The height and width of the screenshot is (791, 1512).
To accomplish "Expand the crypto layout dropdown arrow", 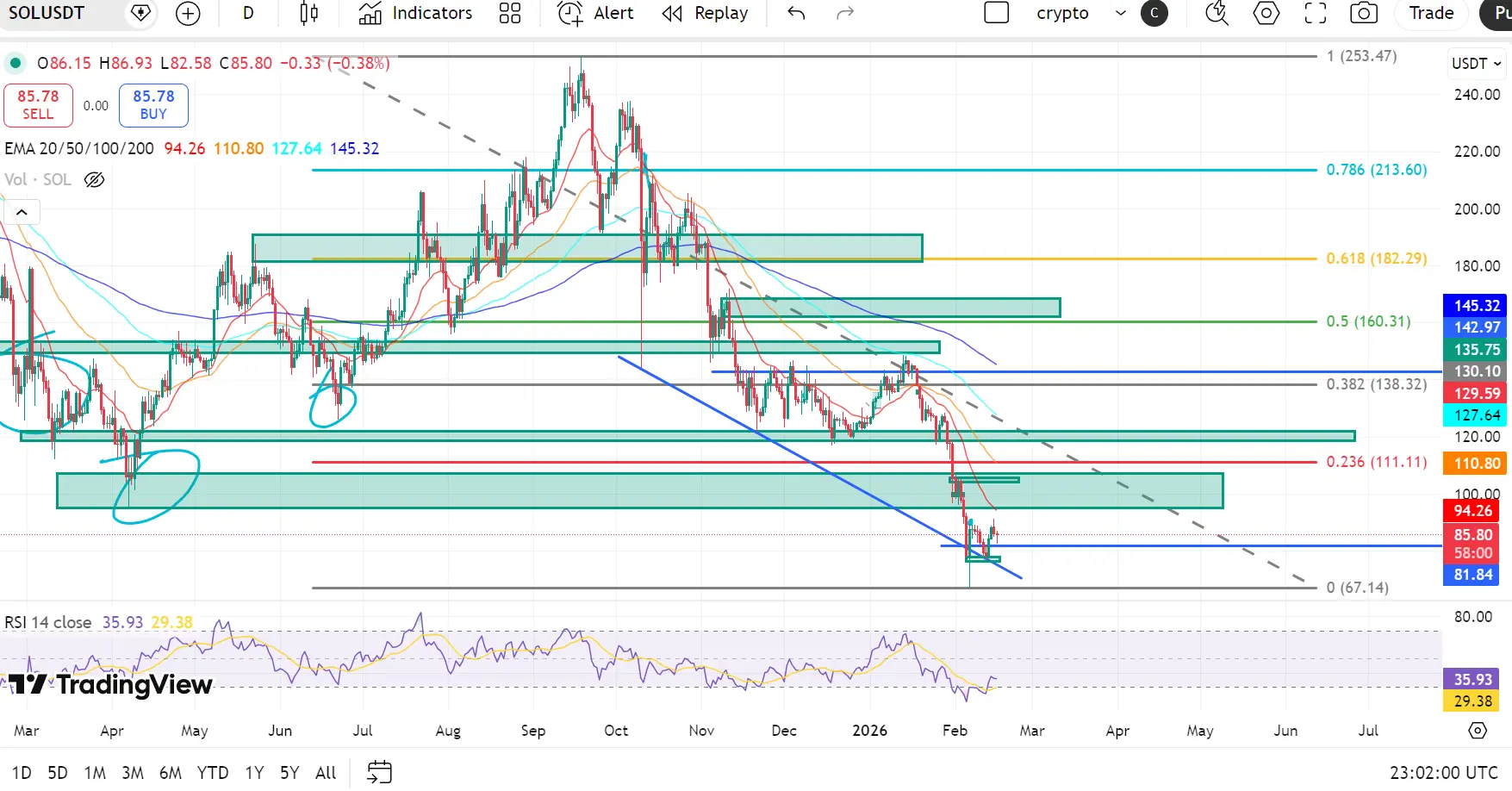I will 1121,13.
